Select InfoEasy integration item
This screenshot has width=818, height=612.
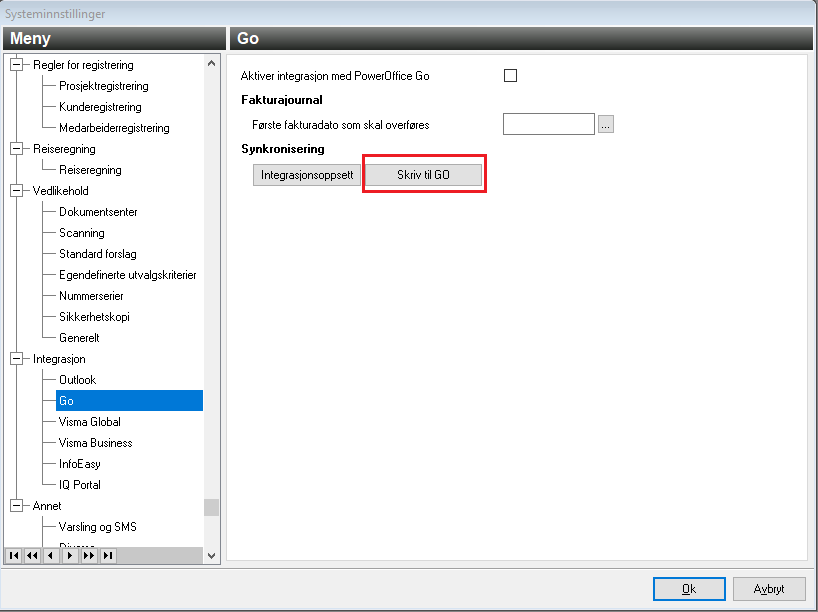click(80, 464)
